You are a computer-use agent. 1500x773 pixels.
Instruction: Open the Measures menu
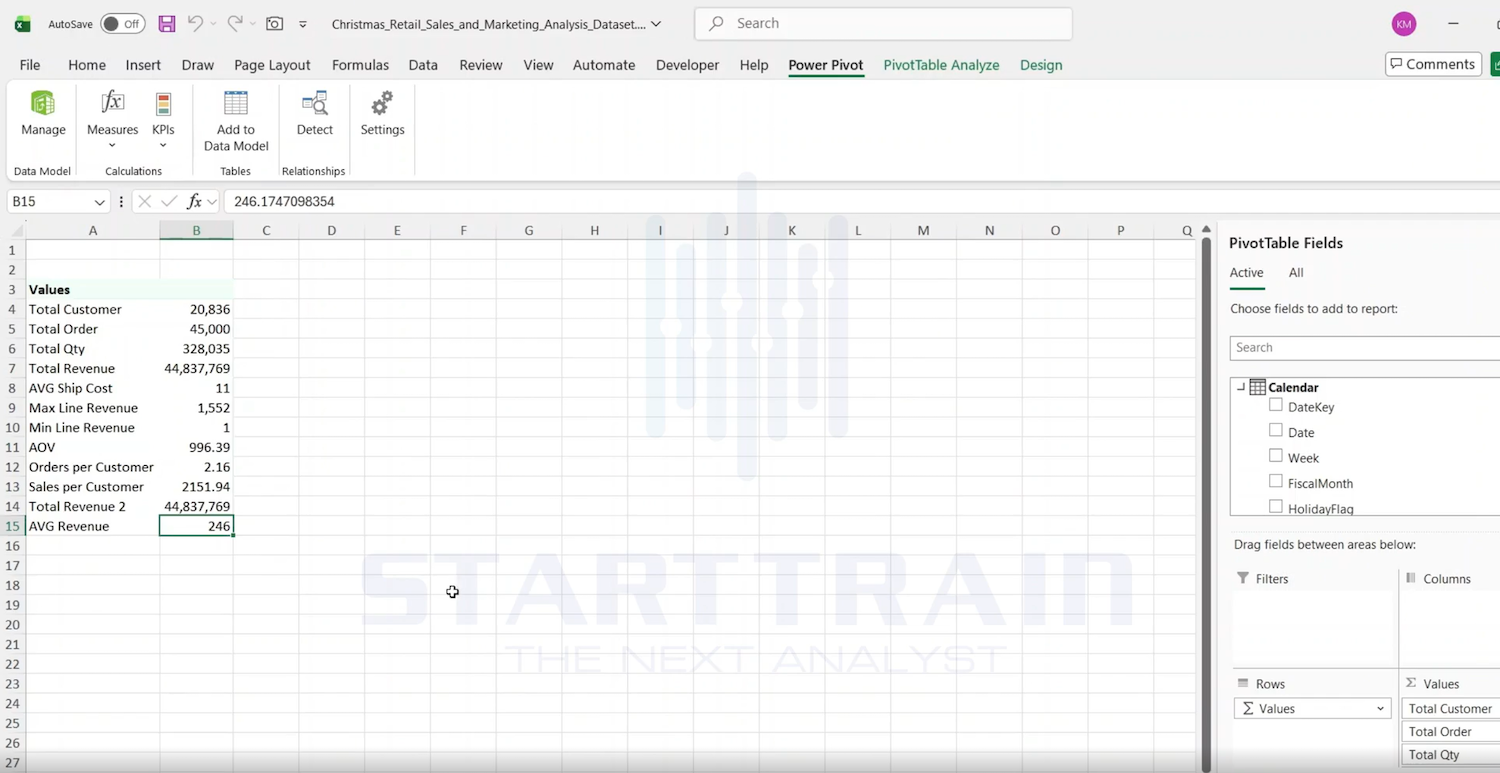[x=112, y=120]
